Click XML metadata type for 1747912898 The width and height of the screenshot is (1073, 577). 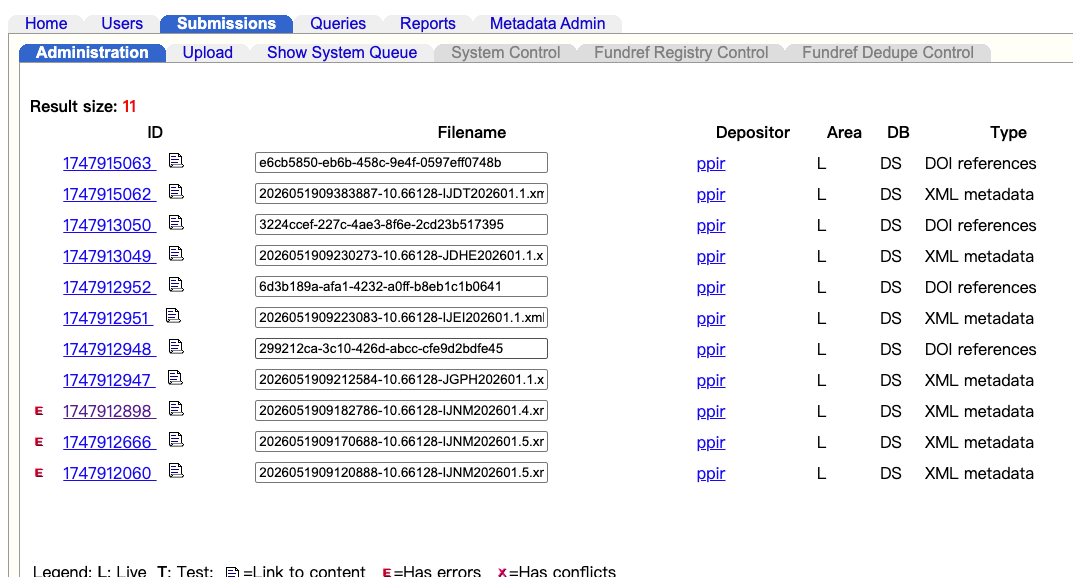click(x=979, y=411)
